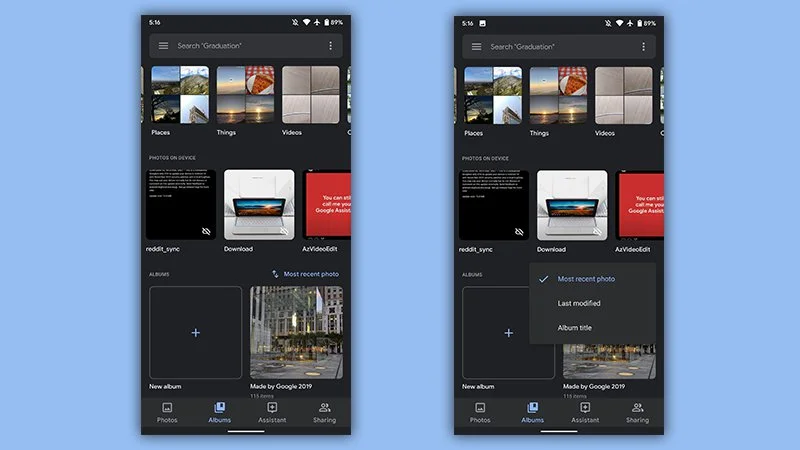Open hamburger menu on the left phone

click(x=163, y=46)
